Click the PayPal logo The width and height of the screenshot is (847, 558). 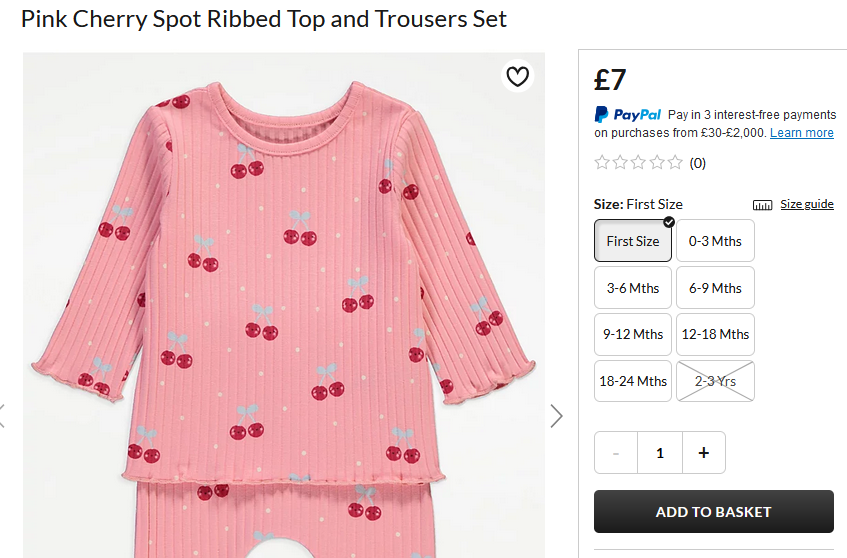(627, 114)
